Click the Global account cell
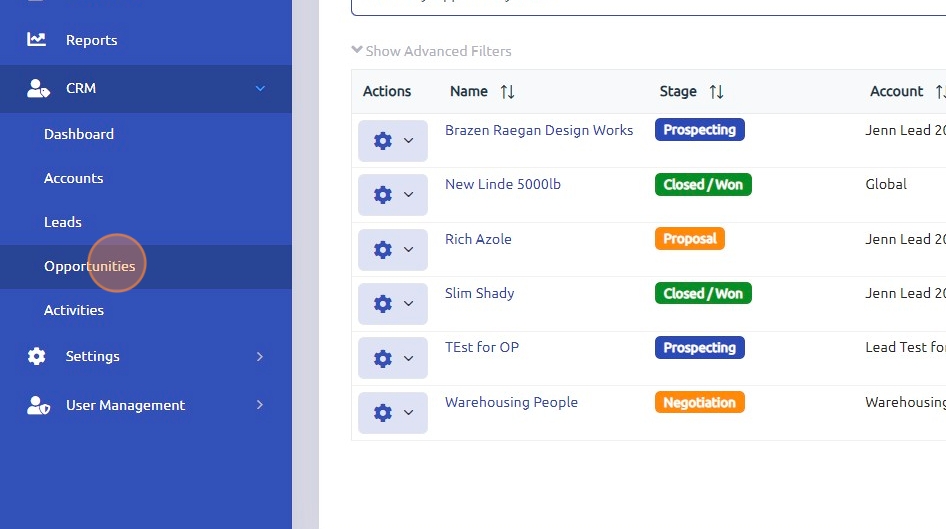This screenshot has height=529, width=946. coord(886,184)
